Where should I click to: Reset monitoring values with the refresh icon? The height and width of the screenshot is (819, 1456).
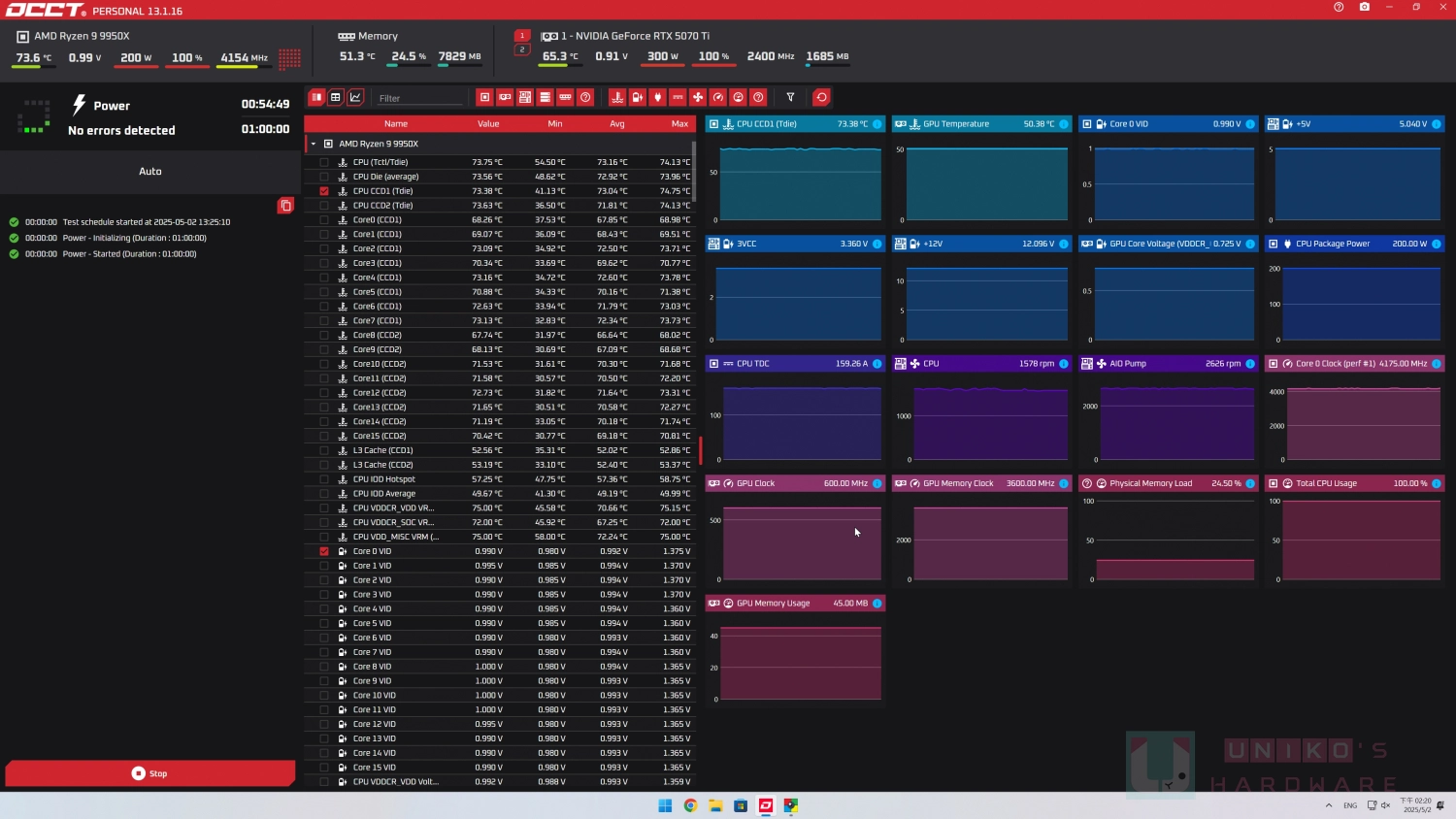(821, 97)
